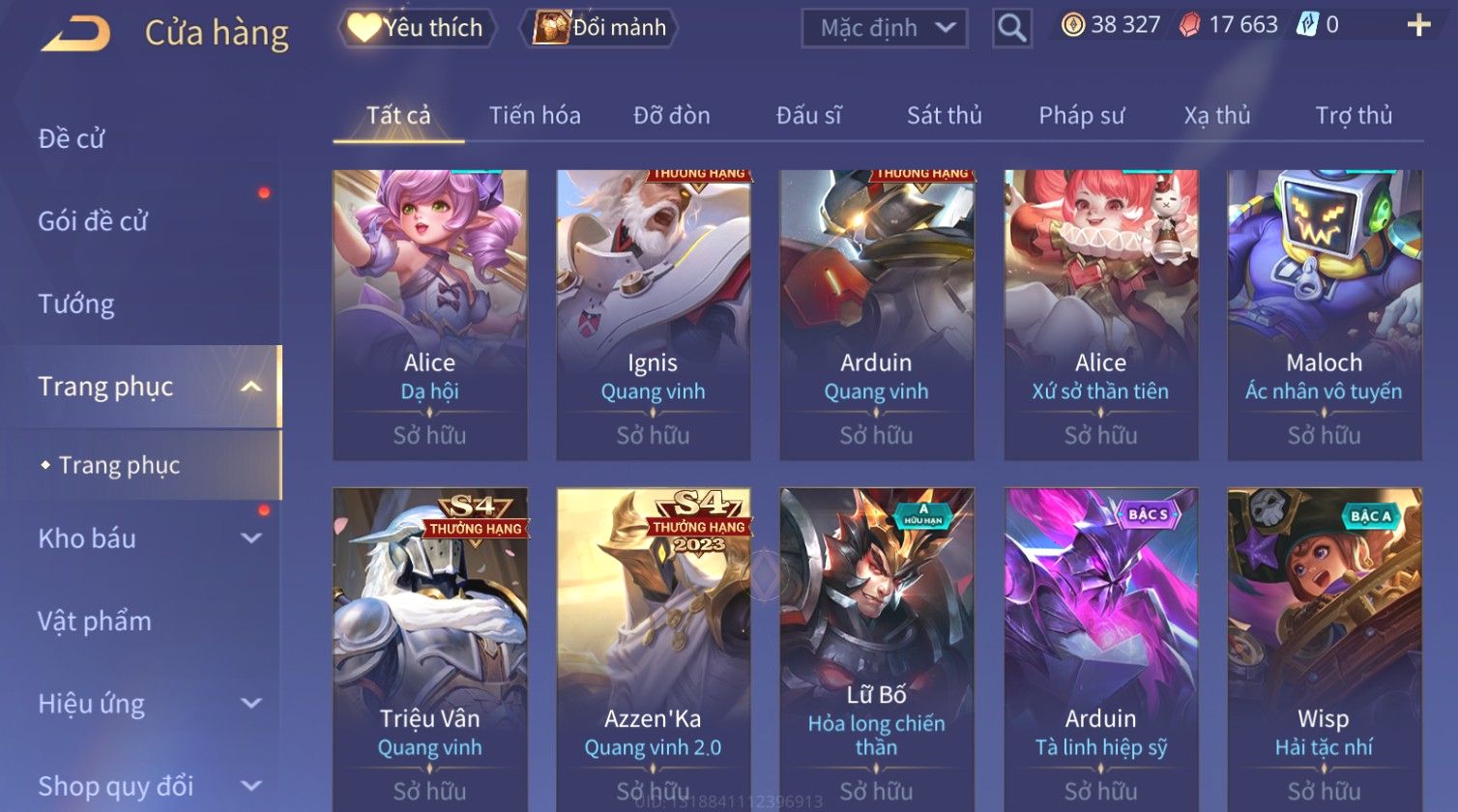This screenshot has width=1458, height=812.
Task: Open the search magnifier icon
Action: [1011, 28]
